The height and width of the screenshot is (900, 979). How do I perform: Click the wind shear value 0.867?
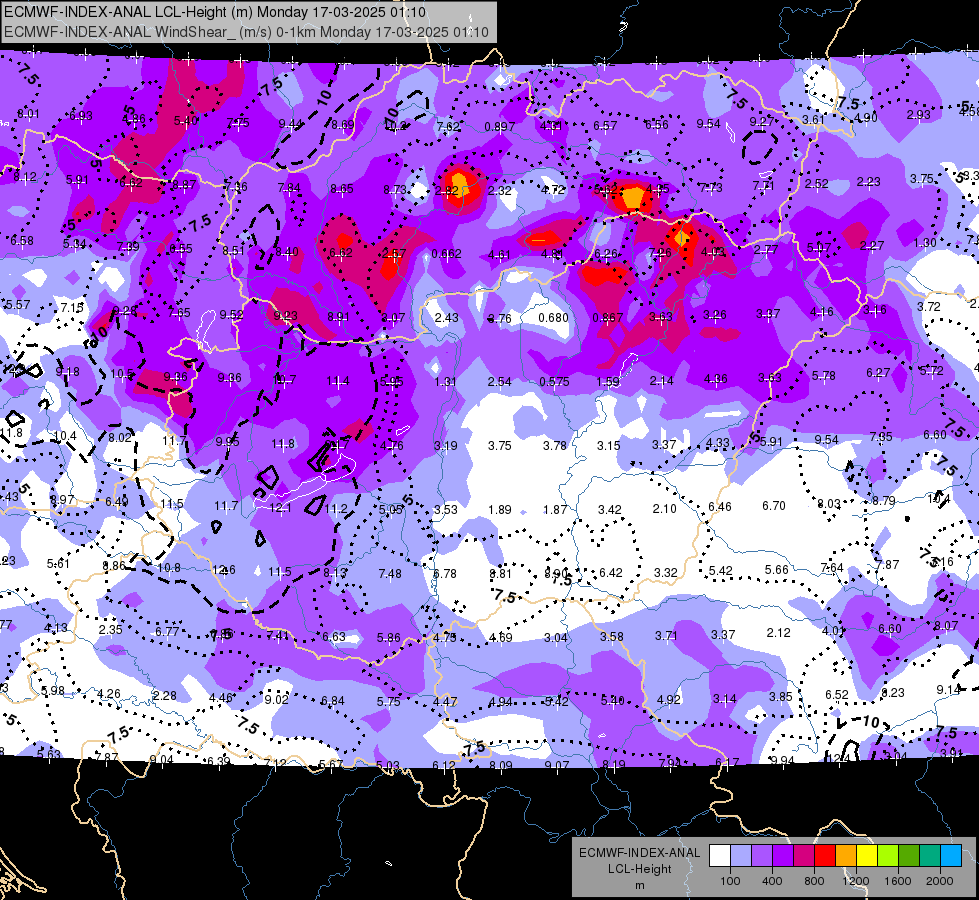pos(608,318)
